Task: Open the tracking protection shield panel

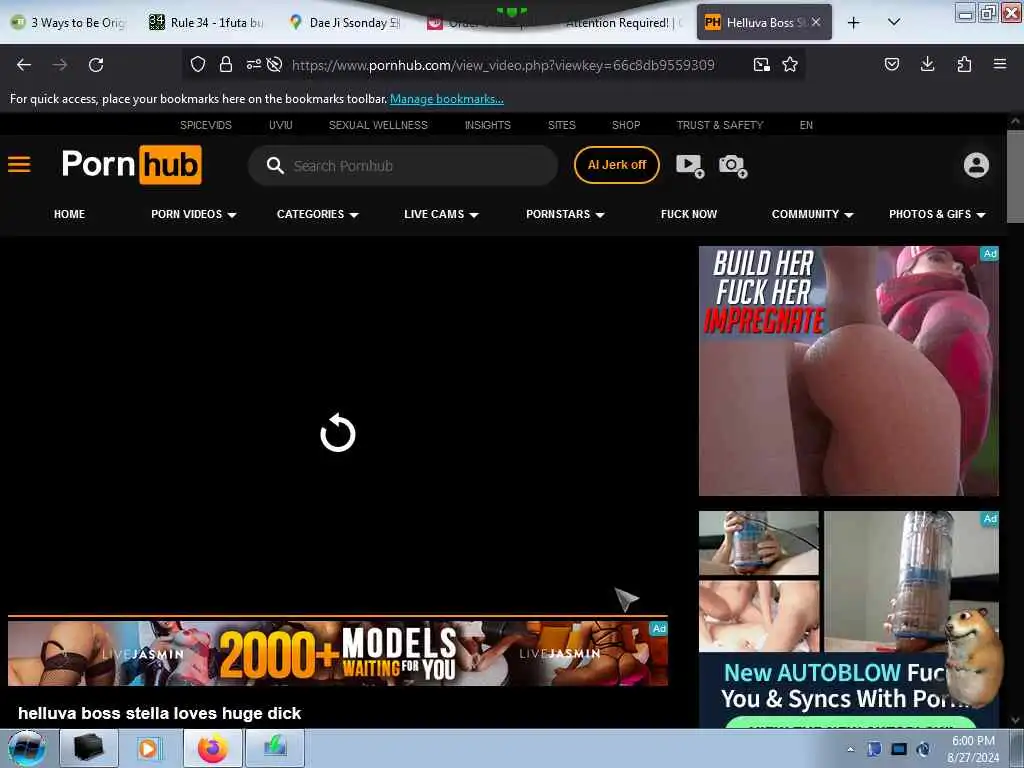Action: coord(198,64)
